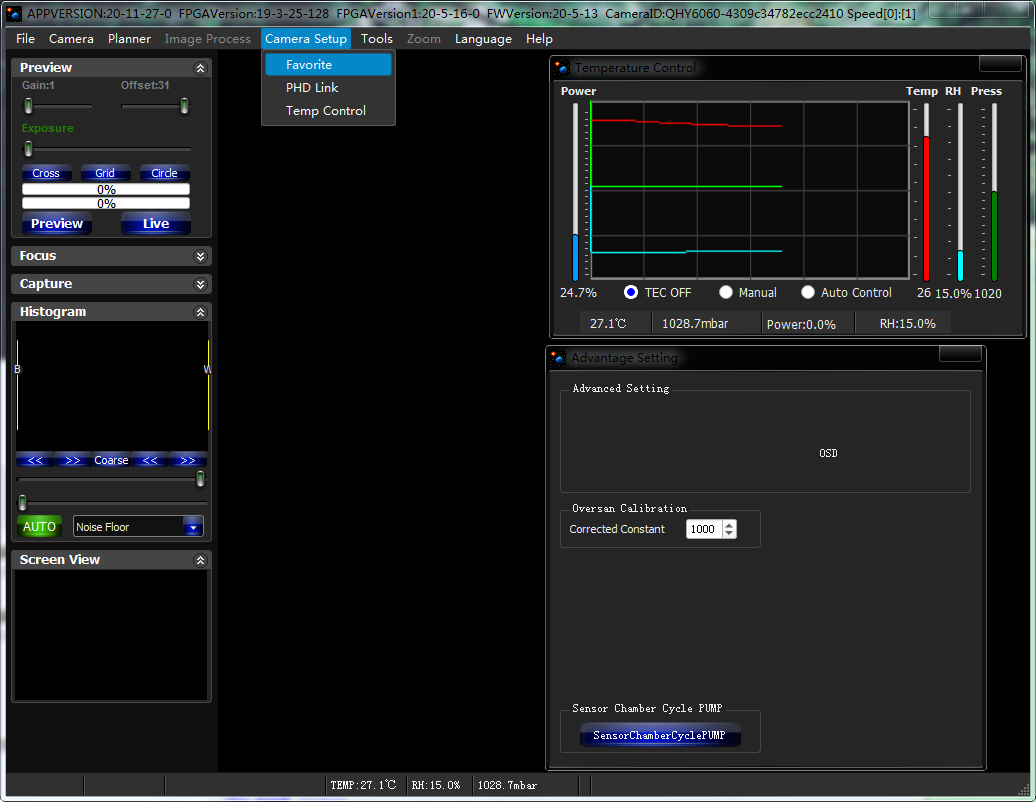Open the Planner menu
The image size is (1036, 802).
[130, 39]
